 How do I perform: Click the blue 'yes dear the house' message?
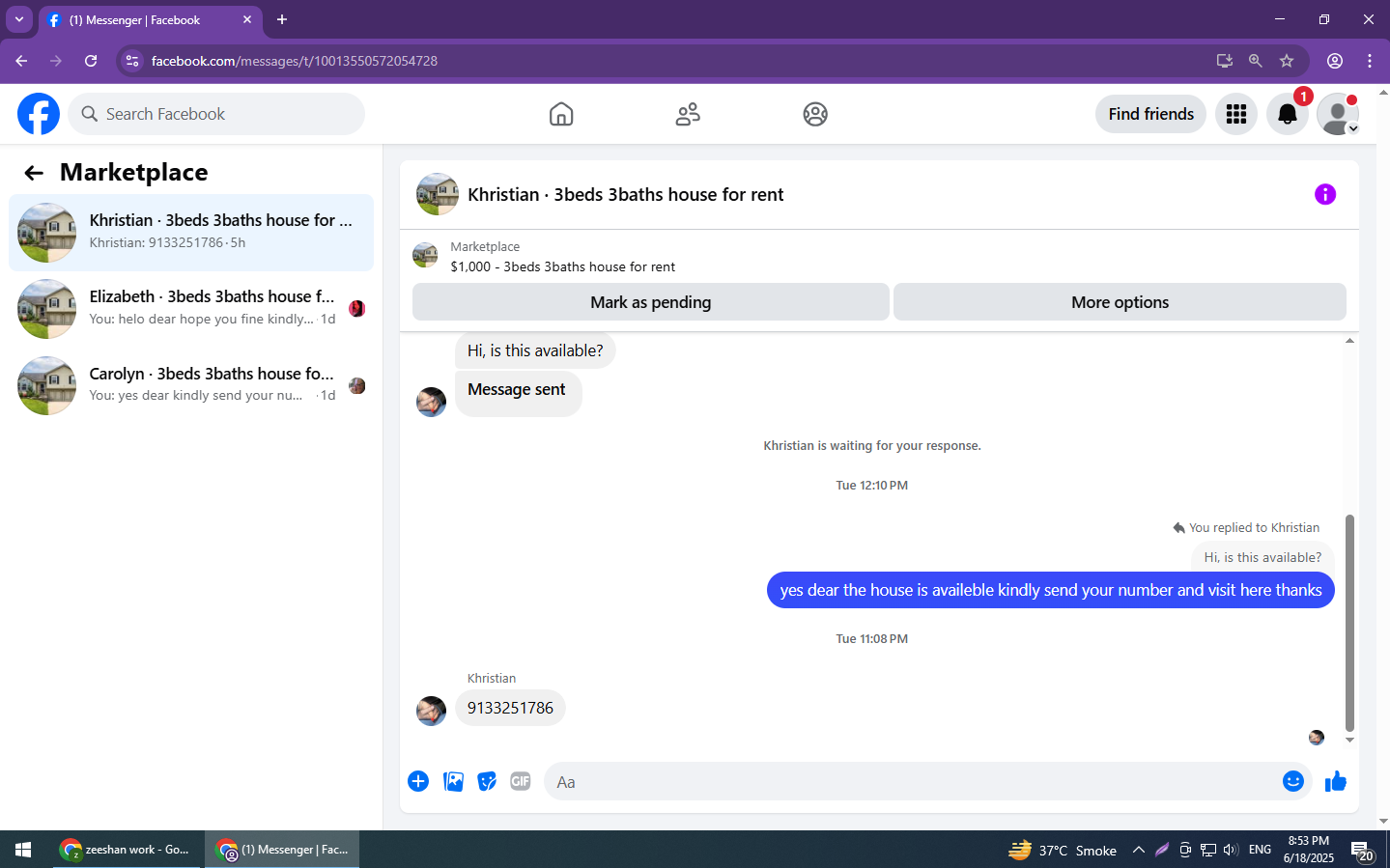1051,590
